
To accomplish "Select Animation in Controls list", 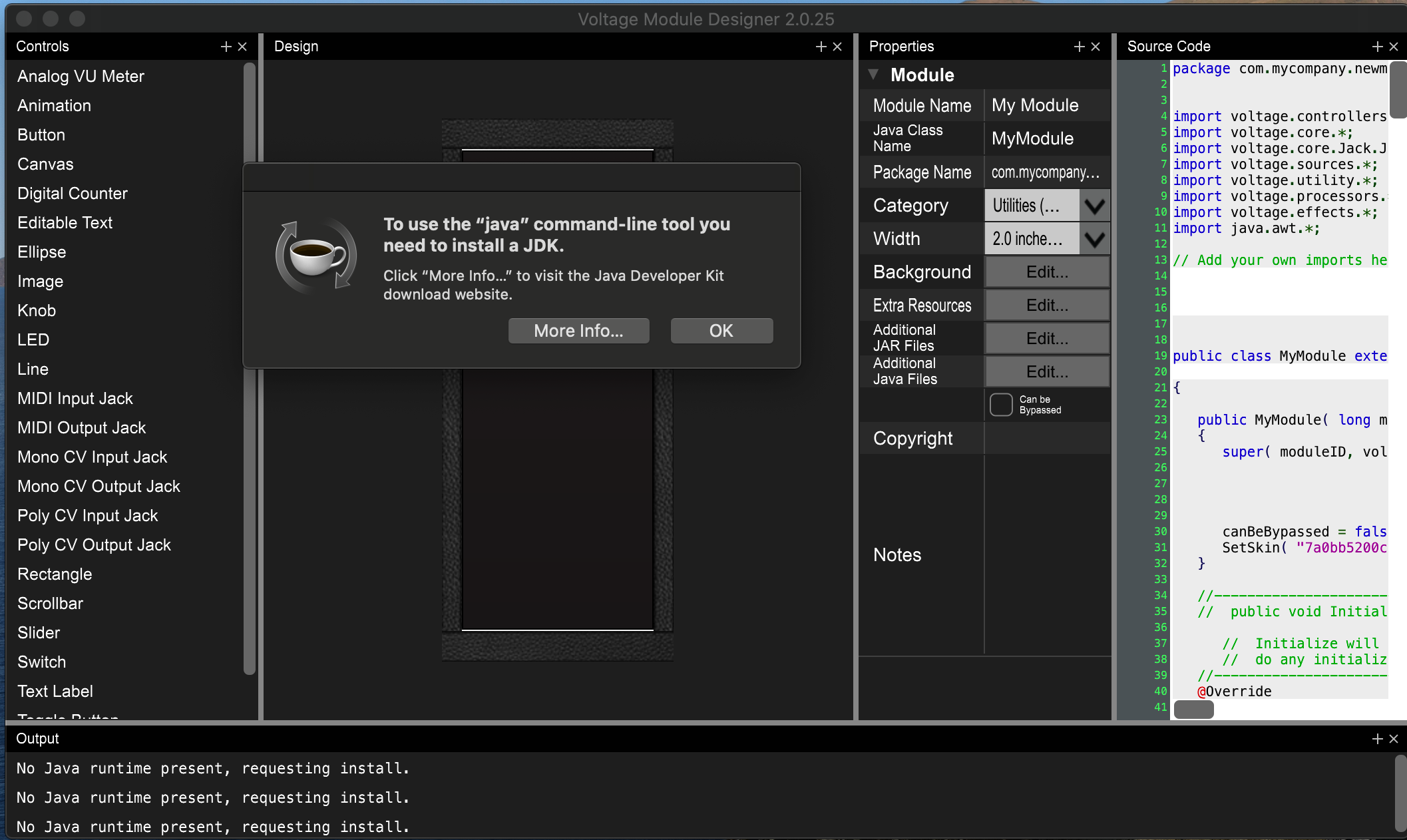I will pos(54,106).
